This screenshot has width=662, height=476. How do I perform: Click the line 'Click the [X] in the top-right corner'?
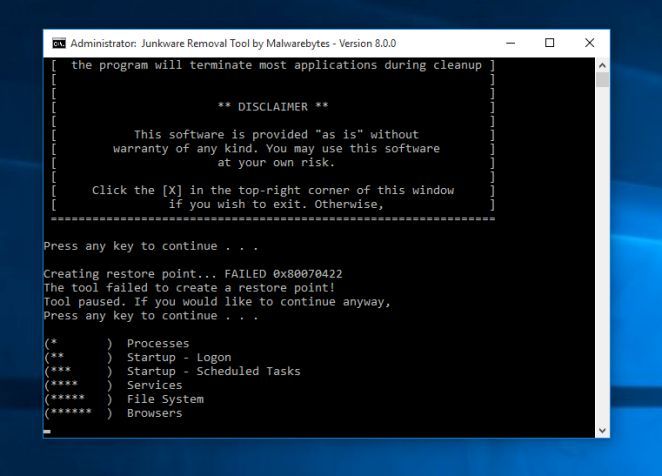pyautogui.click(x=273, y=190)
